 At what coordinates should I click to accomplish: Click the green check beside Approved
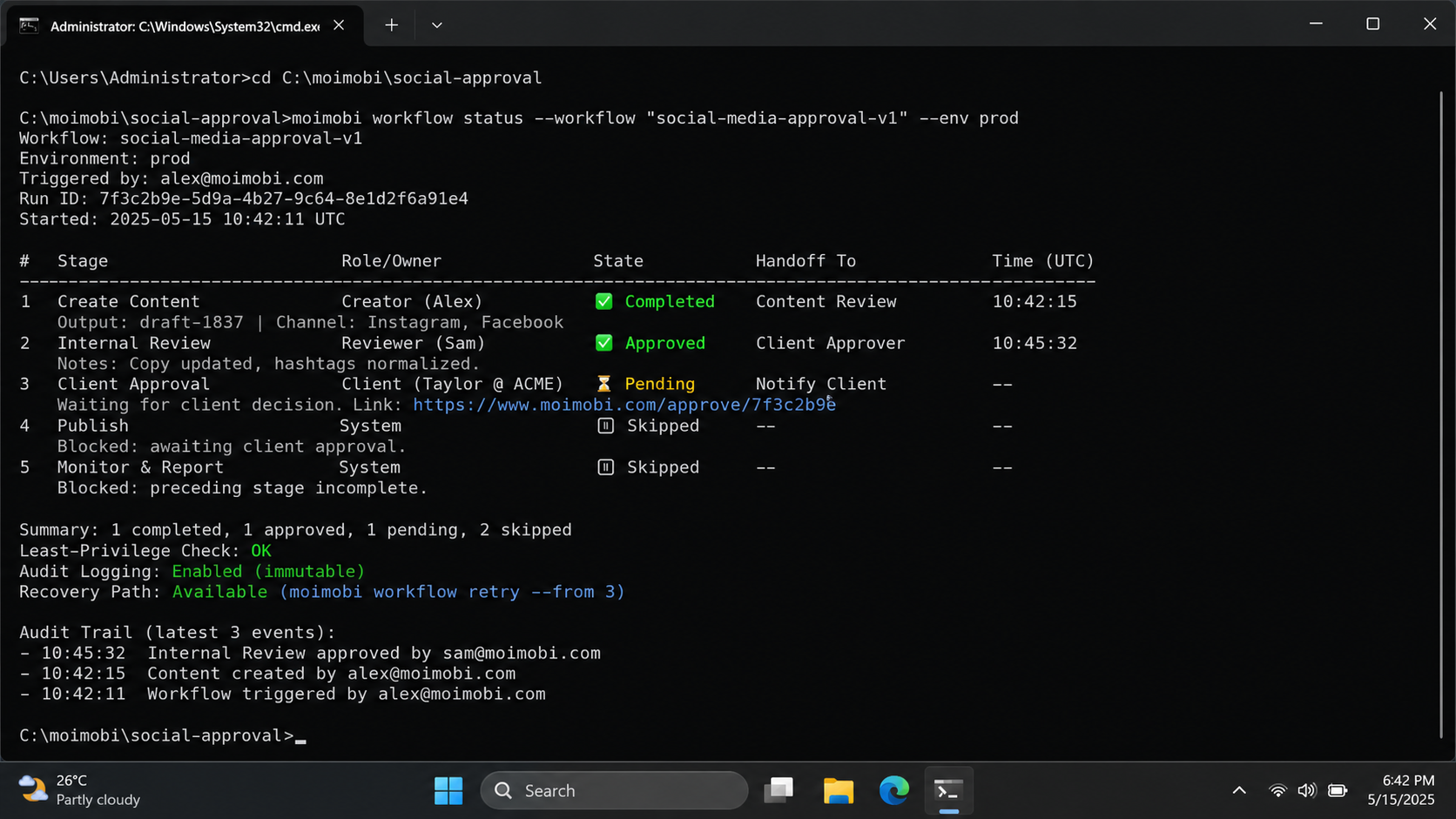point(603,343)
